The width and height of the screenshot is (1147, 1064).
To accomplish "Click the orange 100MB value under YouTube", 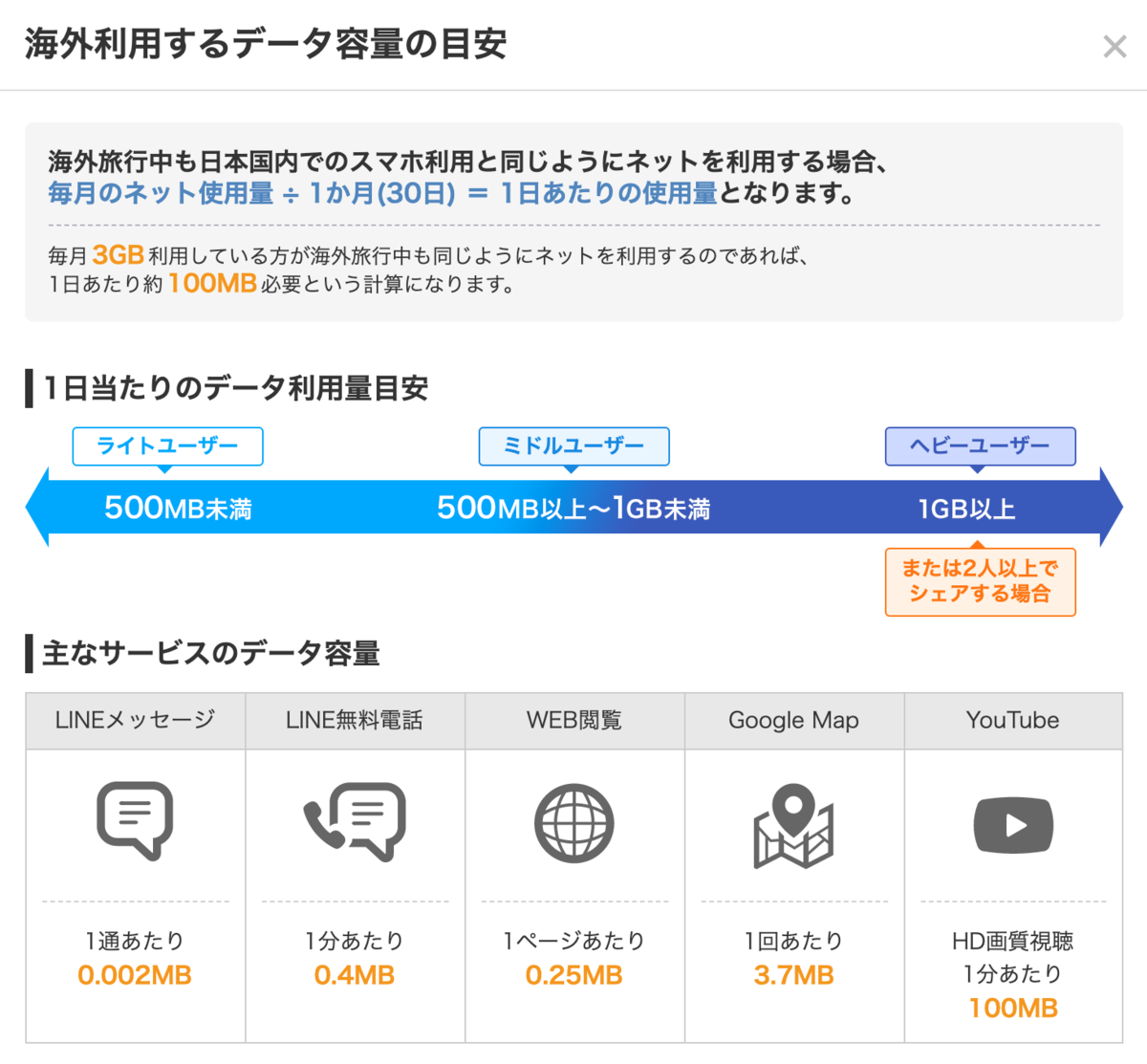I will click(1013, 1009).
